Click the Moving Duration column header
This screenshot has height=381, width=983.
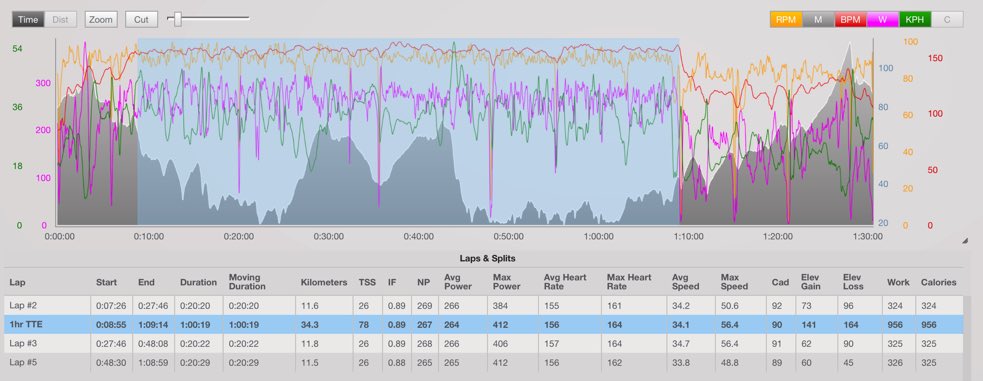[247, 282]
